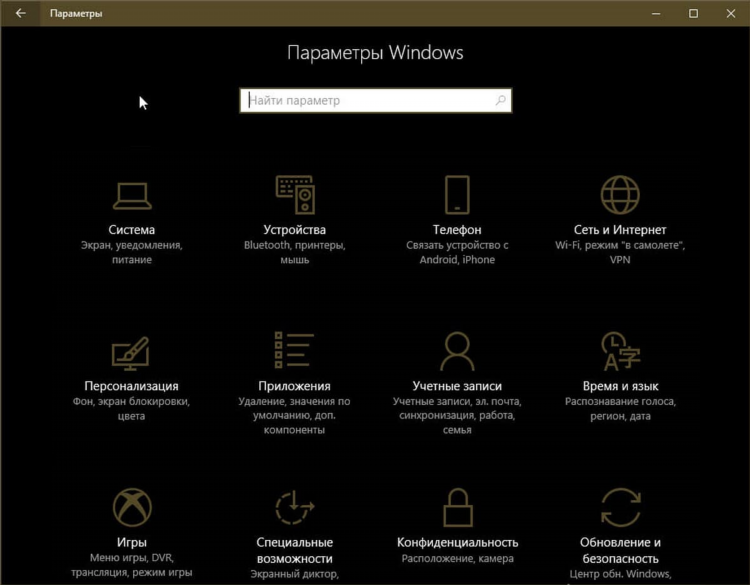Go back using the title bar arrow
Screen dimensions: 750x585
[21, 13]
